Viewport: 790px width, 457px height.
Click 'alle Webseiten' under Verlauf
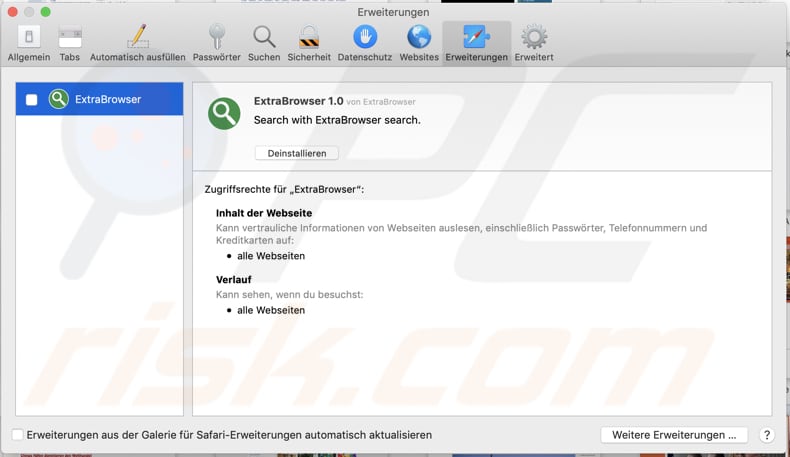(x=271, y=310)
